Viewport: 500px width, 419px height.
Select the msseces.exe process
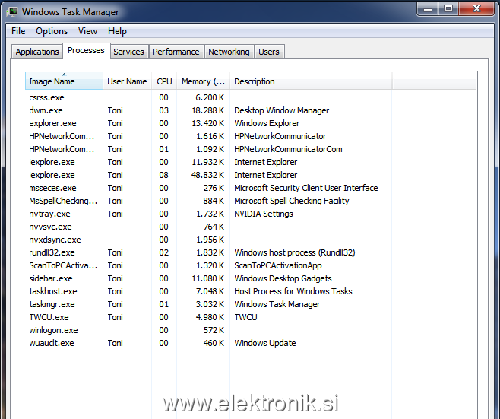coord(250,188)
